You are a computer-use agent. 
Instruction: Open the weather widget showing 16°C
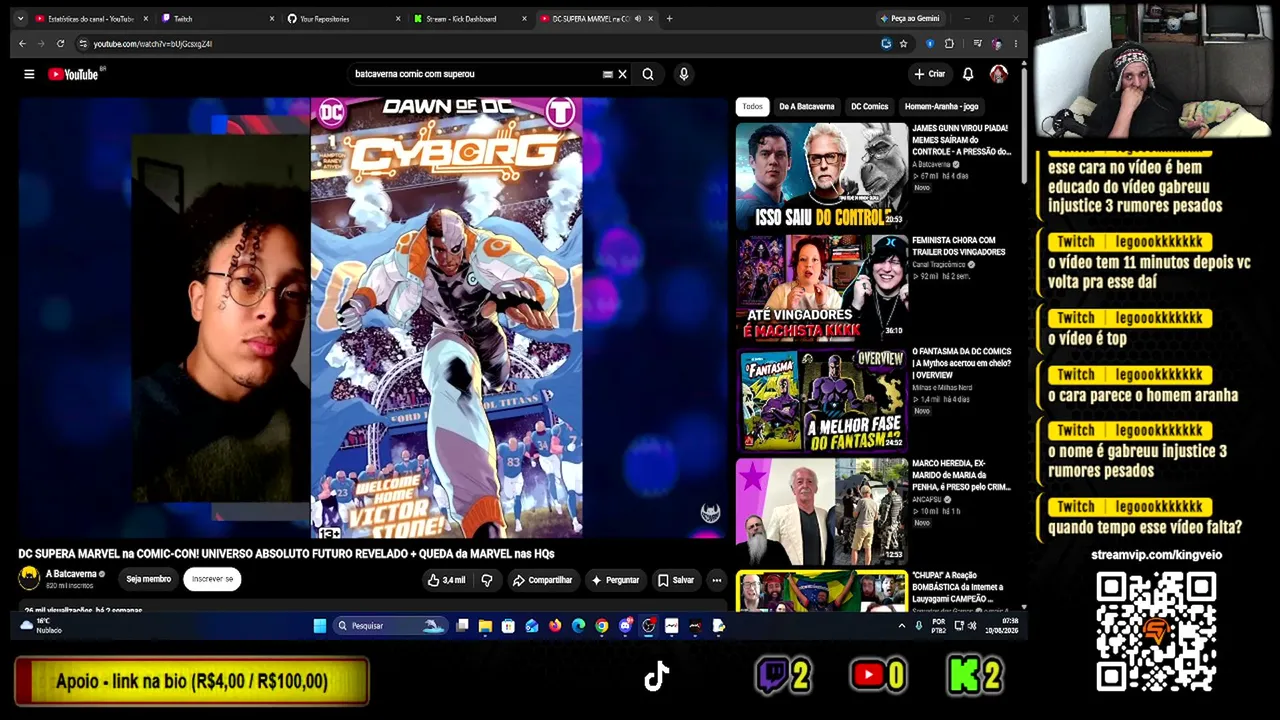coord(39,626)
